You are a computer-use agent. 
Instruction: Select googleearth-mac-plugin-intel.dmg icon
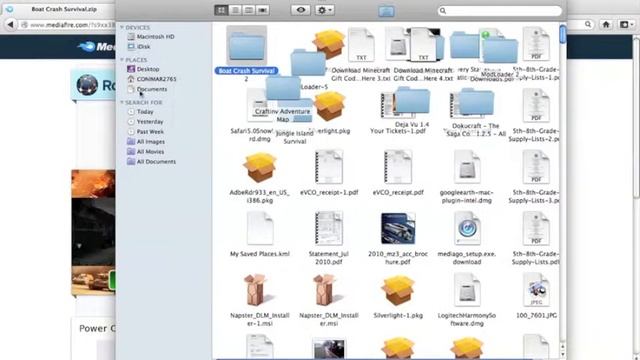467,167
